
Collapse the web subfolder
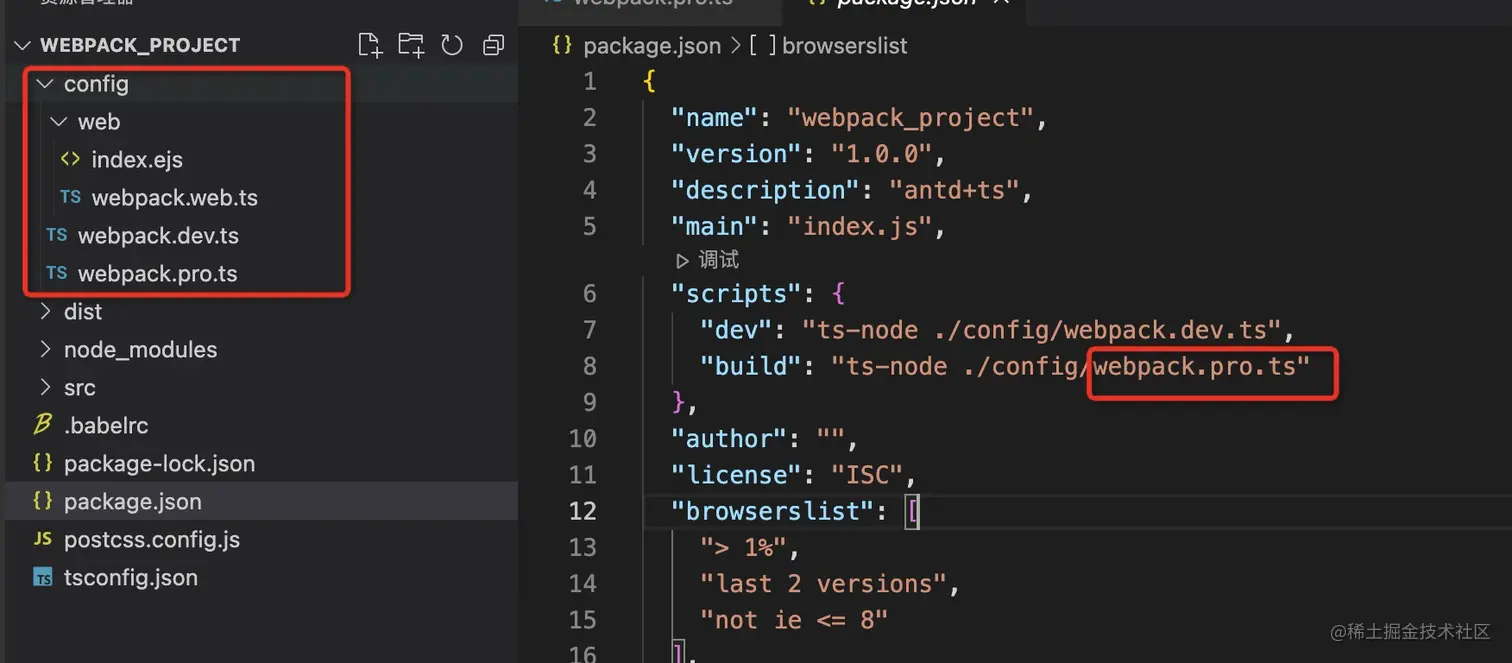point(58,122)
